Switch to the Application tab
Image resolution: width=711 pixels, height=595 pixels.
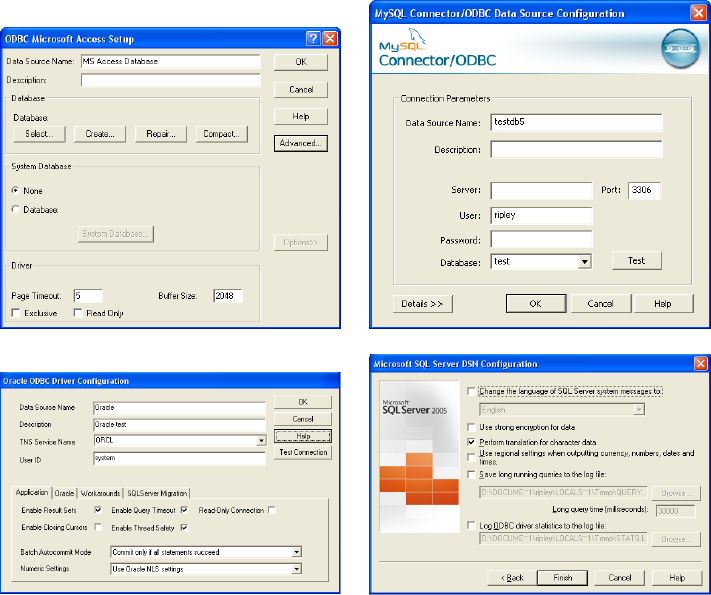[x=32, y=493]
